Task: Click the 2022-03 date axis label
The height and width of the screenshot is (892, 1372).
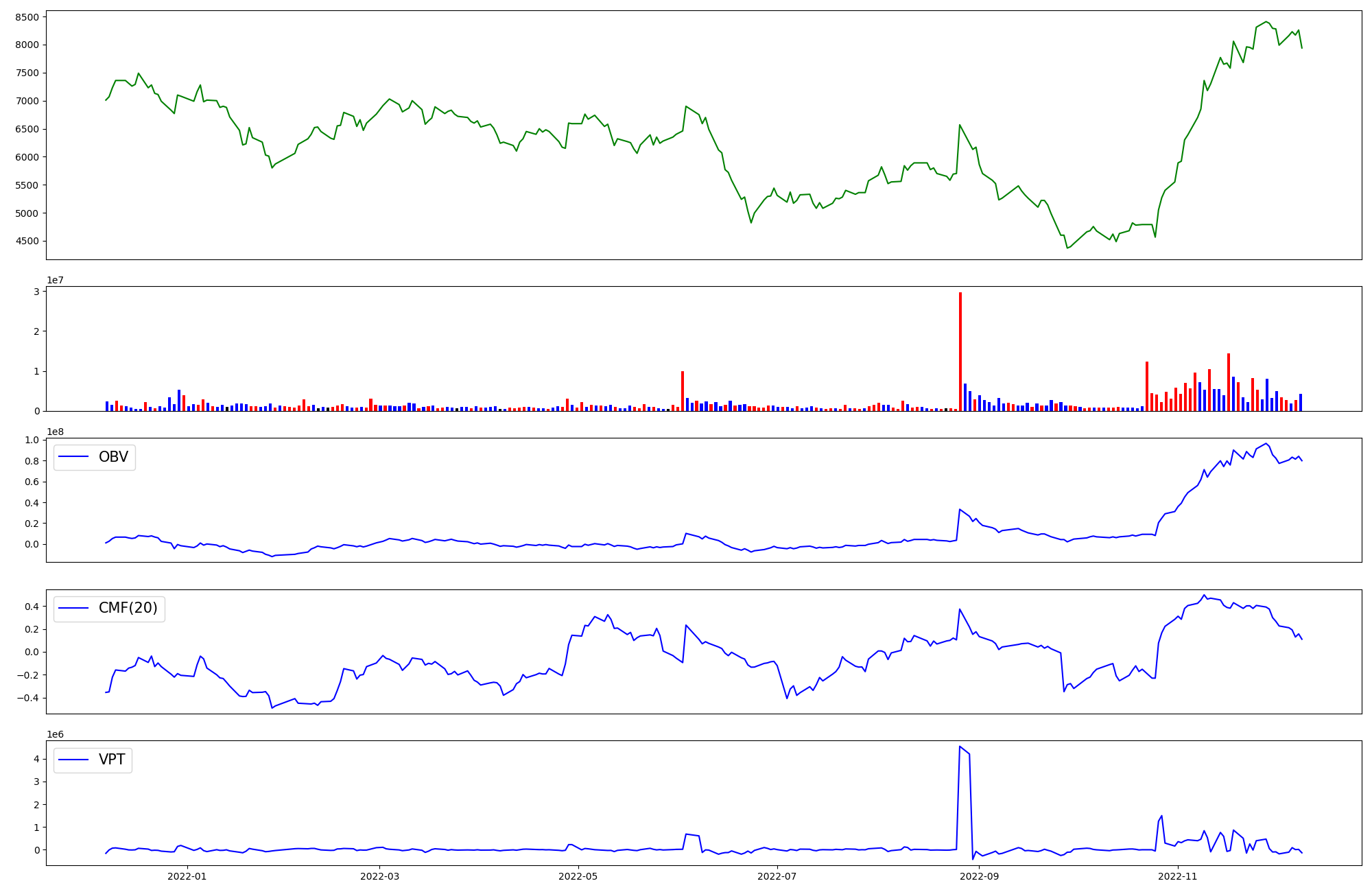Action: [x=379, y=876]
